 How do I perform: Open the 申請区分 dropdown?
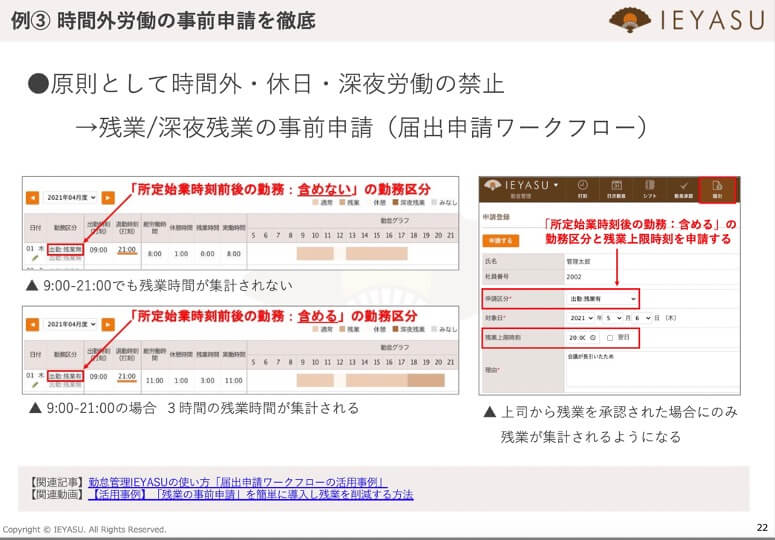(x=602, y=298)
